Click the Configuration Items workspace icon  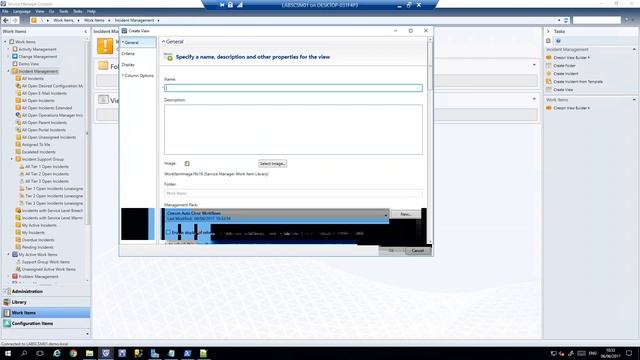[x=7, y=323]
